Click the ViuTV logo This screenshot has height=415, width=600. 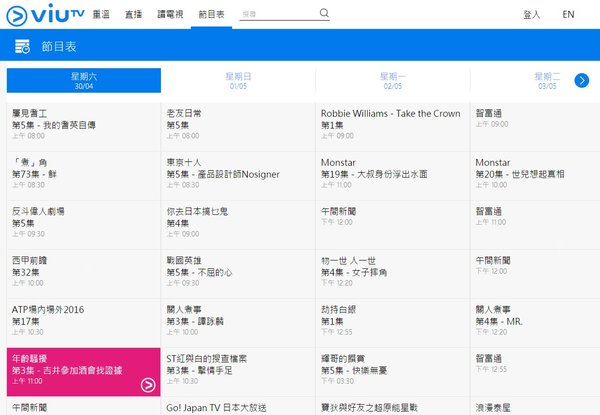point(45,15)
